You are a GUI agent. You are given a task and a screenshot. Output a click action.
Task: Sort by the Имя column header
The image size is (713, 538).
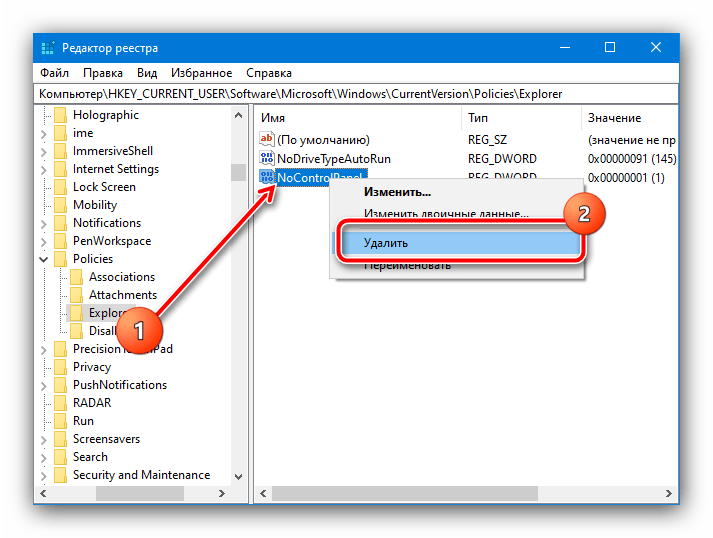(358, 118)
